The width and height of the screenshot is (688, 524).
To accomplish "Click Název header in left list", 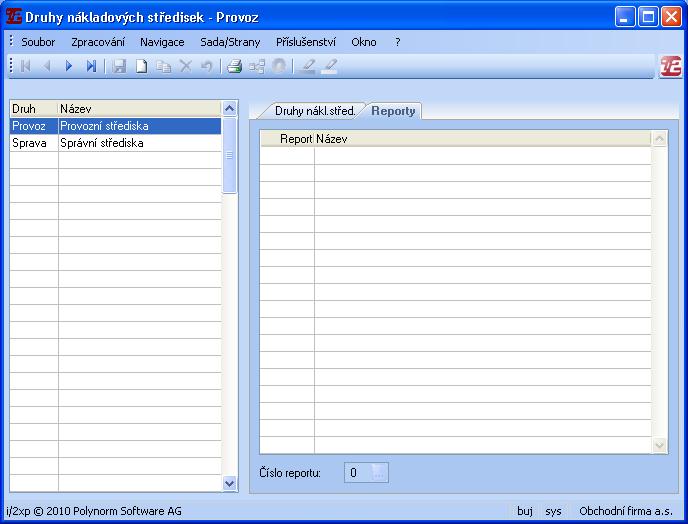I will click(140, 109).
